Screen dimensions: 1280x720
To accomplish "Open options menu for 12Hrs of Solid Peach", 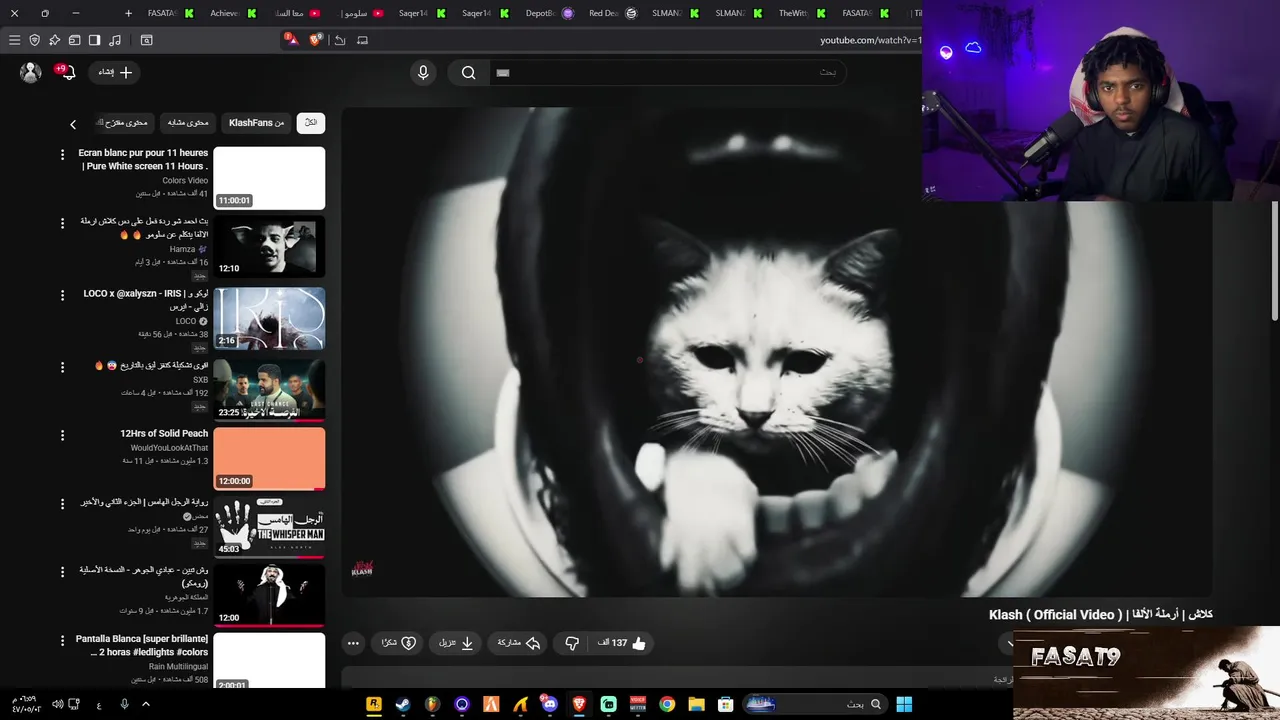I will [62, 435].
